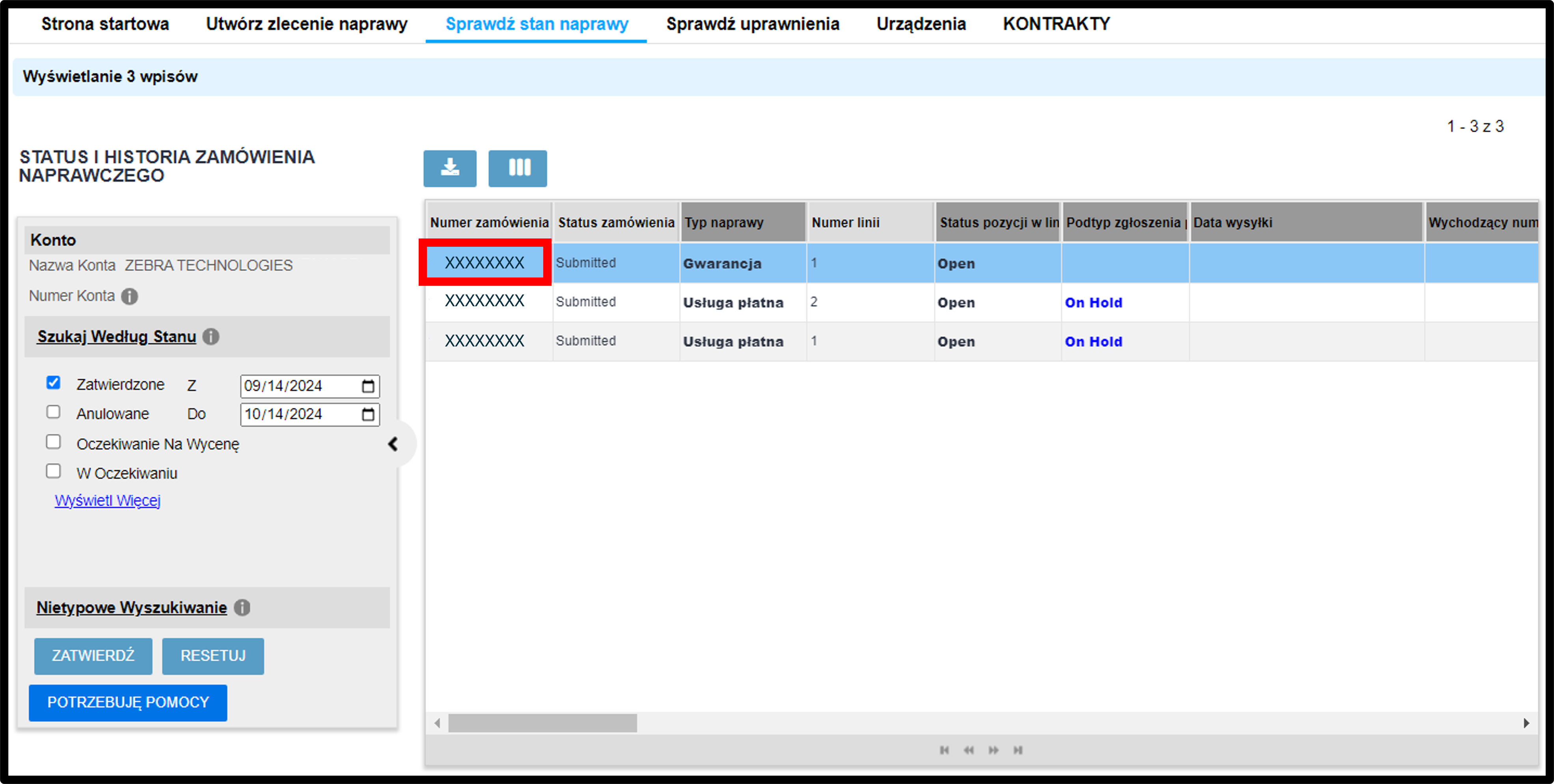Click the ZATWIERDŹ button
Viewport: 1554px width, 784px height.
[93, 656]
